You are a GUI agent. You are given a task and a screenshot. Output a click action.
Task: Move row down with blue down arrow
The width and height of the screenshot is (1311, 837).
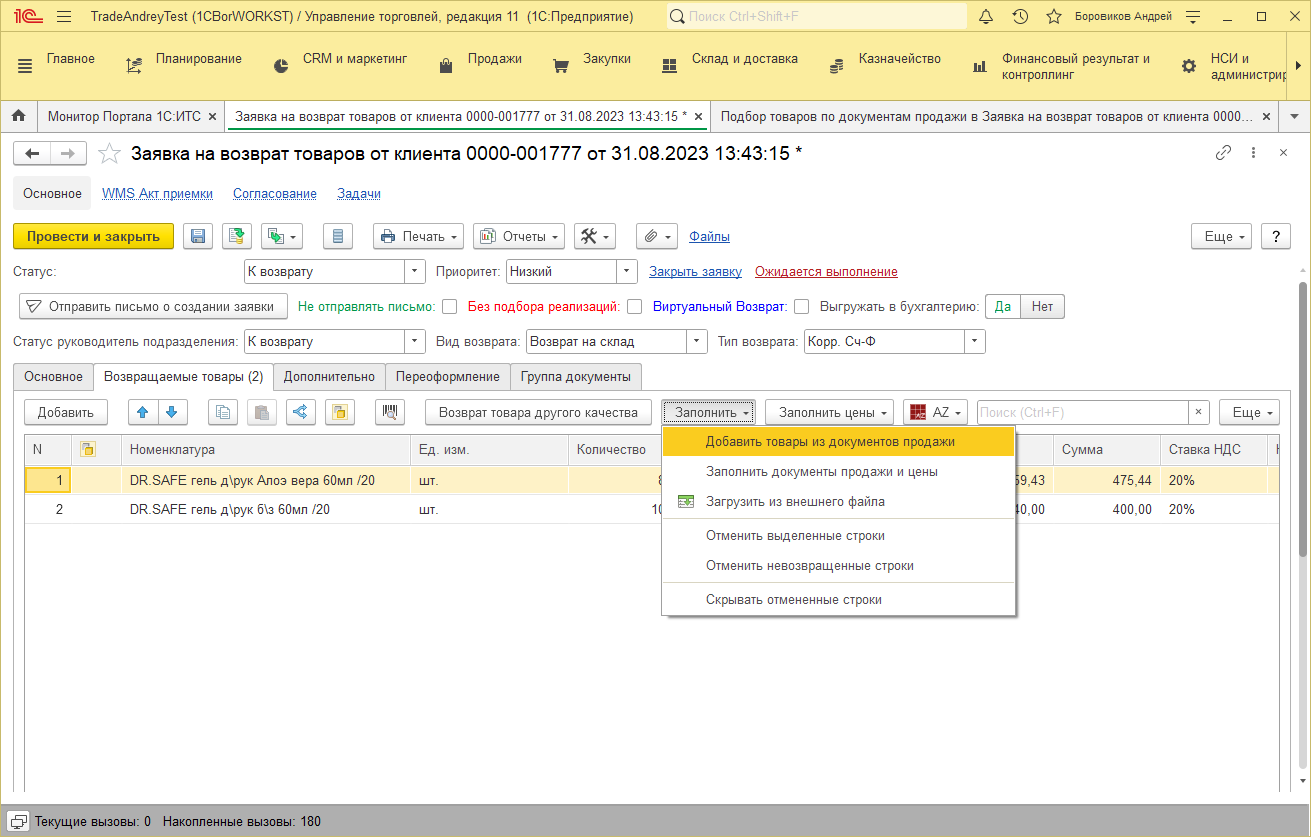(172, 412)
